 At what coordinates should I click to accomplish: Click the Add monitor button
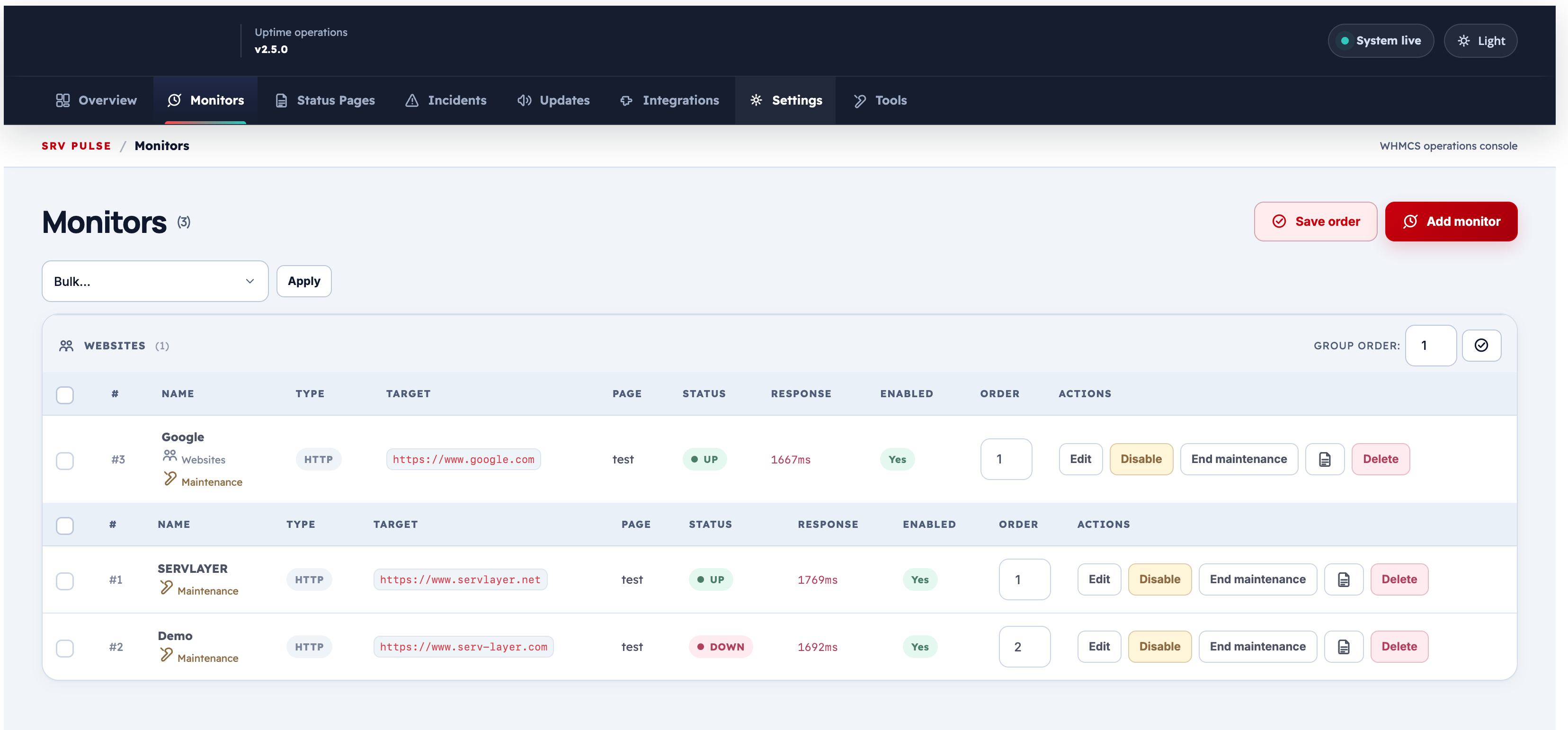click(1451, 222)
